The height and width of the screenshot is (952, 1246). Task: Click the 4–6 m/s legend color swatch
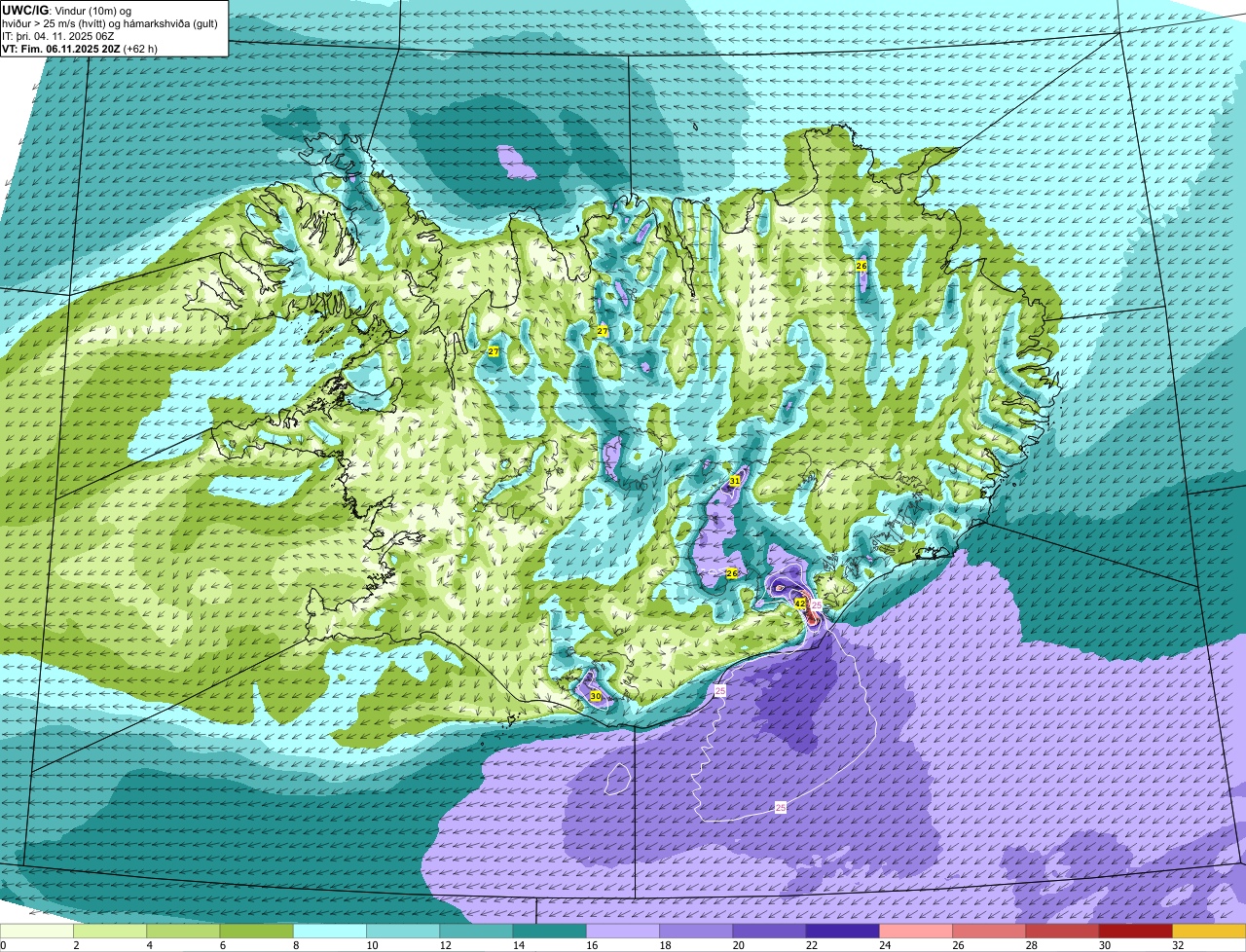click(183, 931)
